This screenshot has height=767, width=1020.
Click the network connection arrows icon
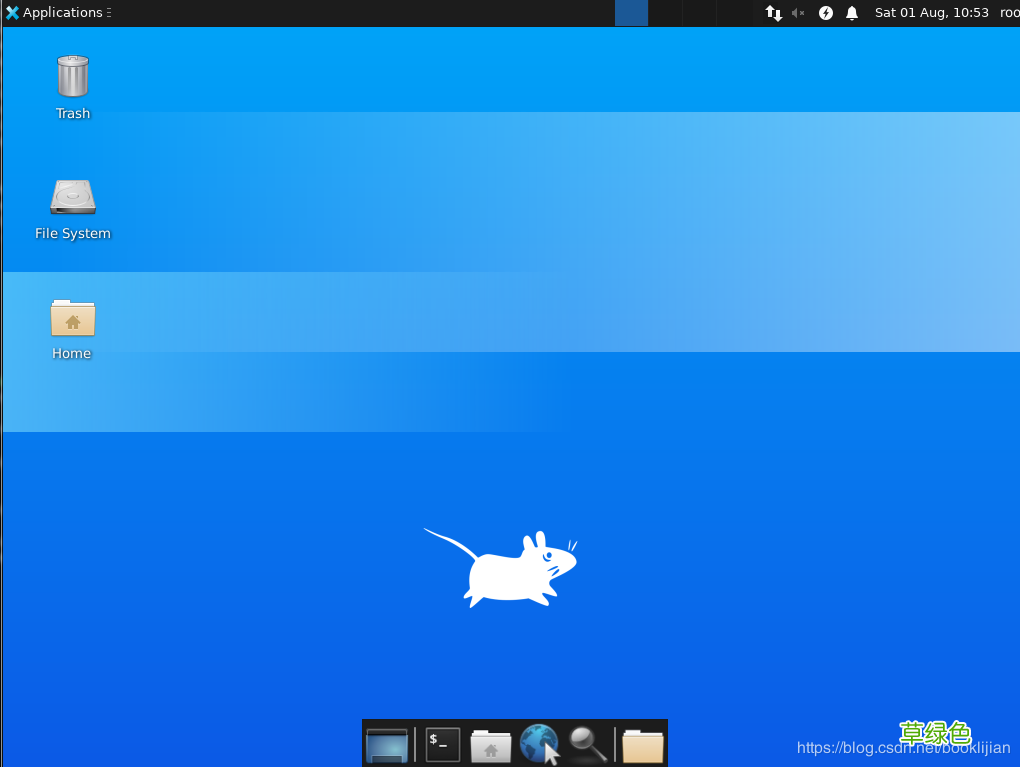pos(773,13)
